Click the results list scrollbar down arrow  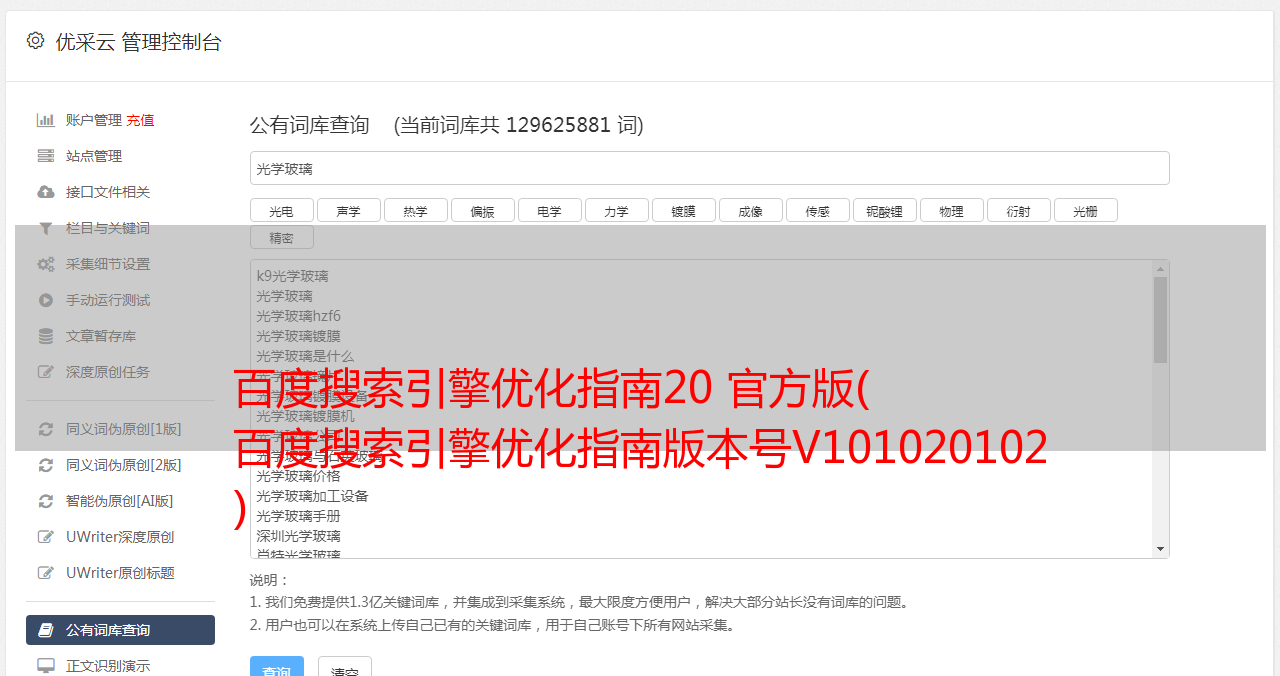1160,549
